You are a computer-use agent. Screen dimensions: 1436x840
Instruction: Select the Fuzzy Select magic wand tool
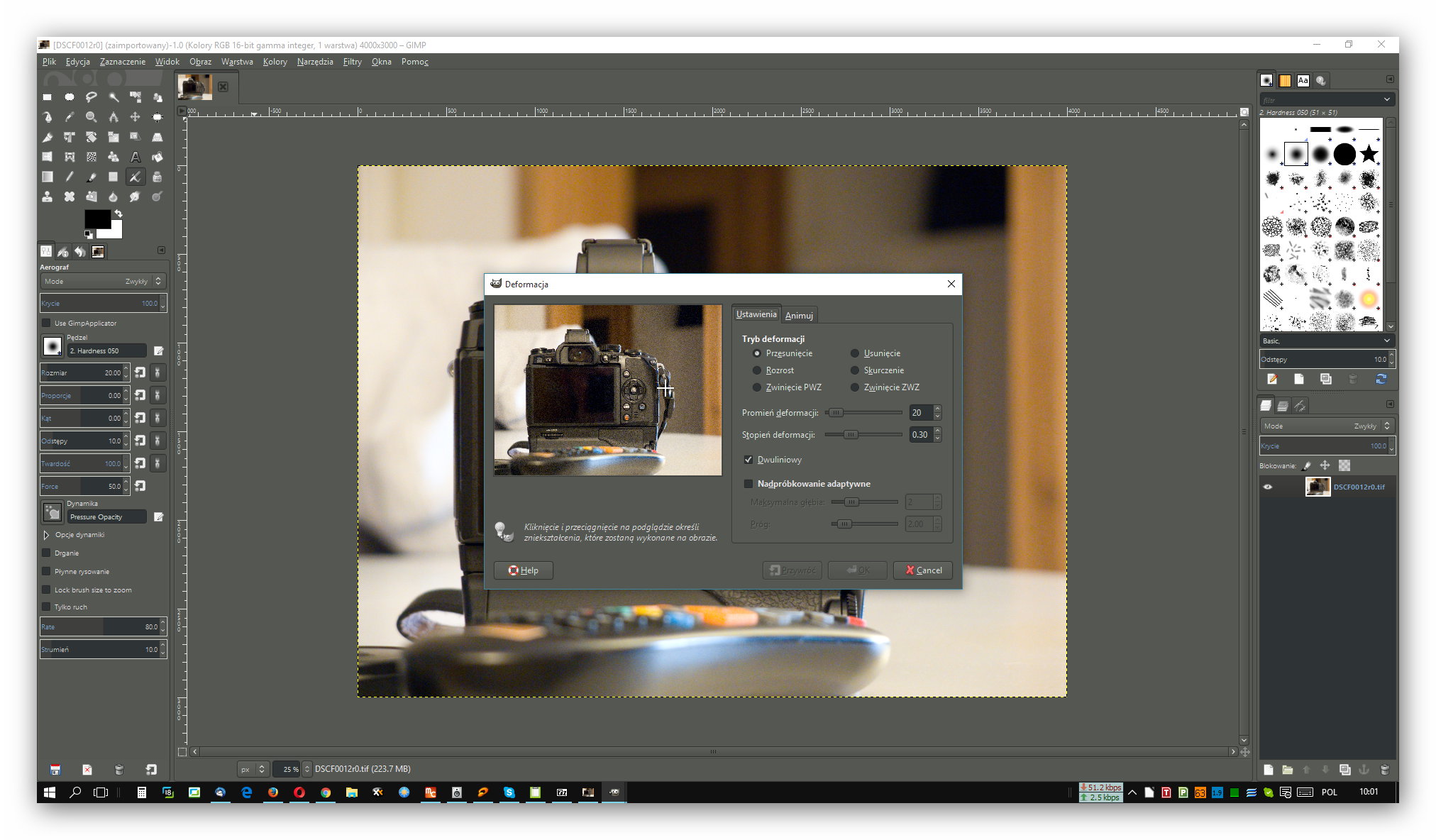coord(114,97)
